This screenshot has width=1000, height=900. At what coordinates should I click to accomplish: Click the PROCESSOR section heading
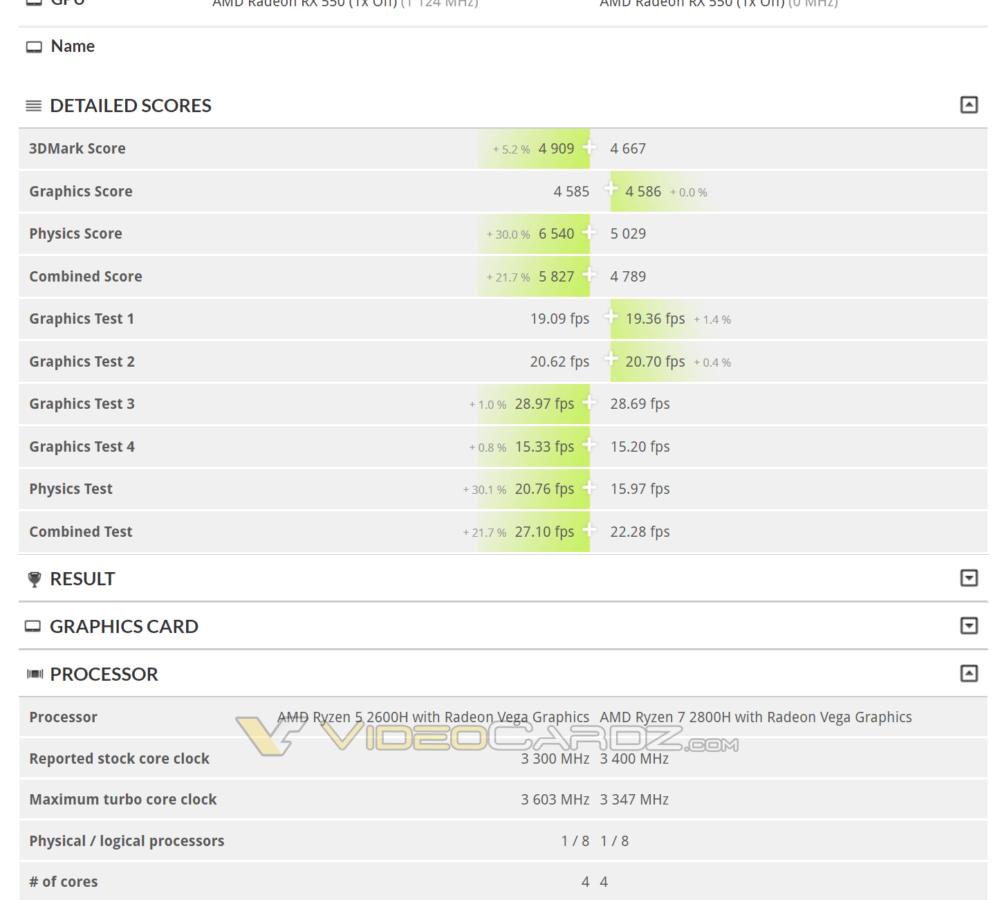104,674
